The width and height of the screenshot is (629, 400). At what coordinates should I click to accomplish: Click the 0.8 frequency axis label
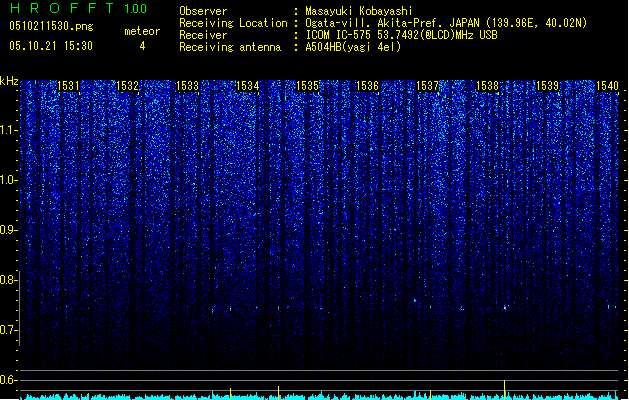pyautogui.click(x=9, y=280)
